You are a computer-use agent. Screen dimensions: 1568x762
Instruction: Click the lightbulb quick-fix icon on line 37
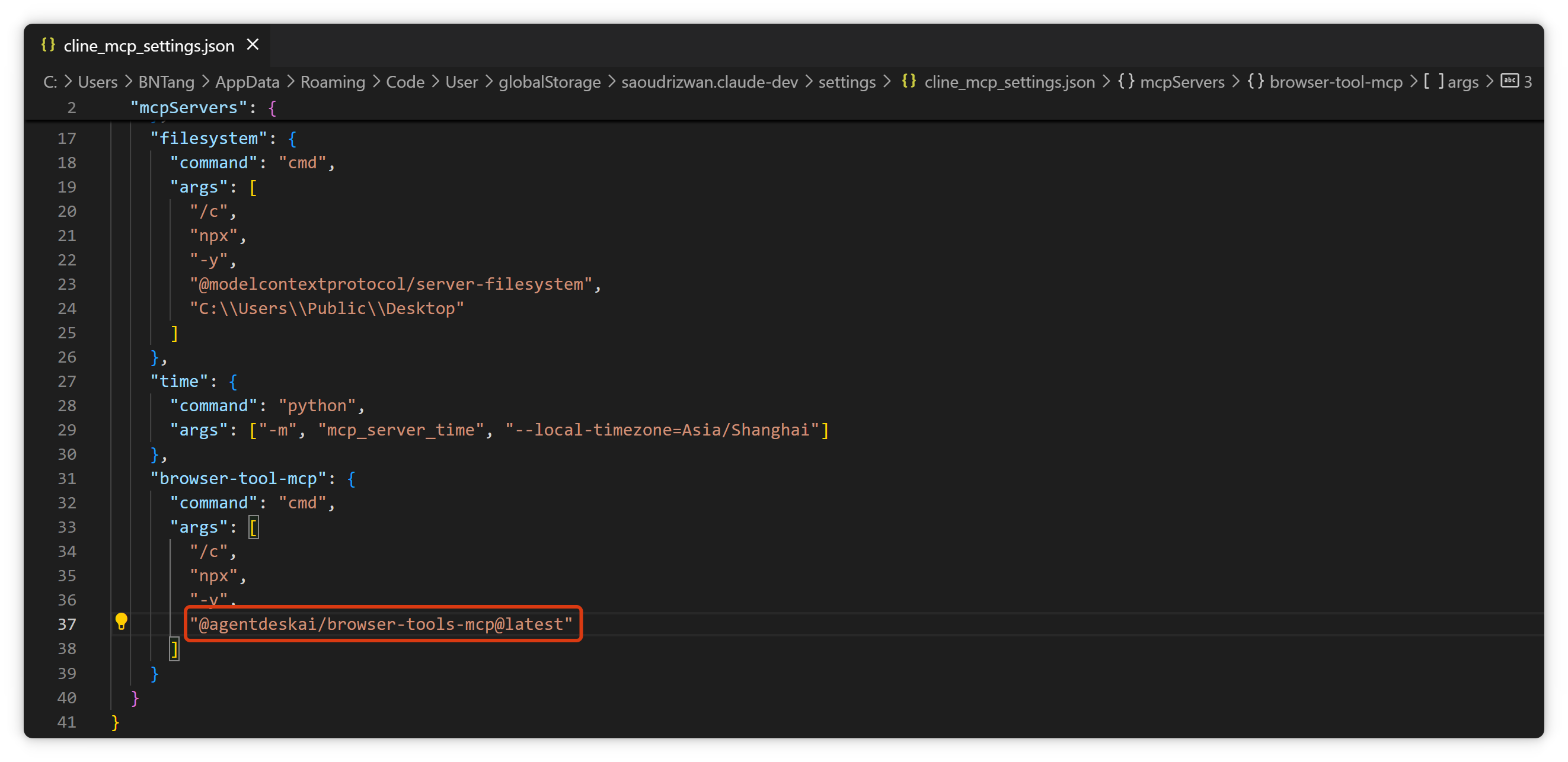(121, 621)
